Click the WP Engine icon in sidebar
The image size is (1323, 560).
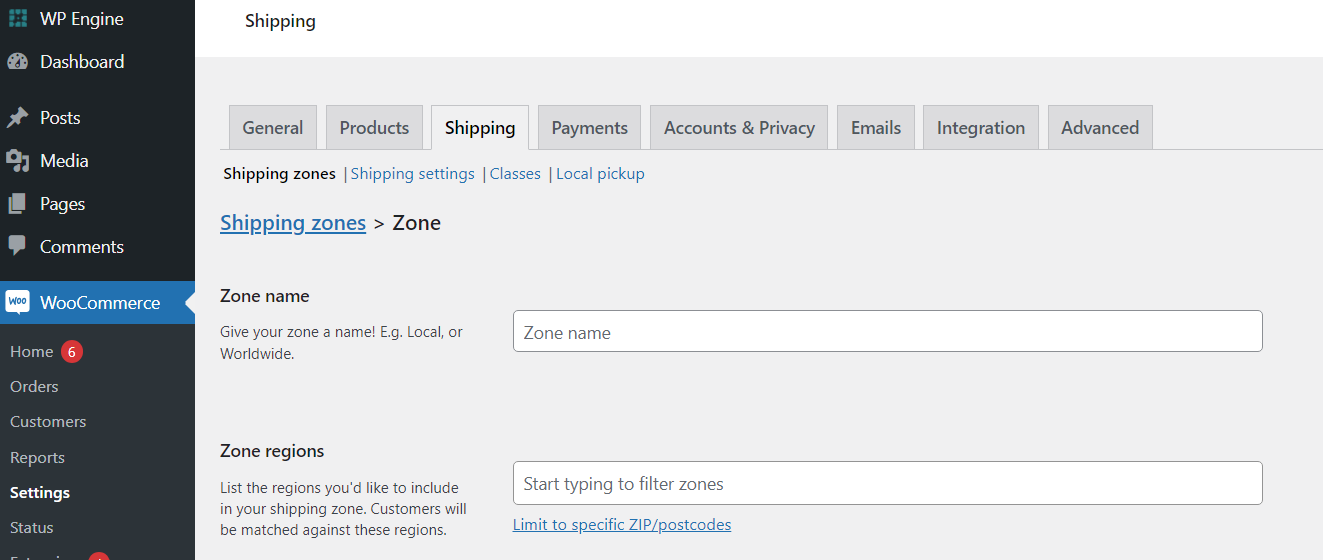[17, 19]
